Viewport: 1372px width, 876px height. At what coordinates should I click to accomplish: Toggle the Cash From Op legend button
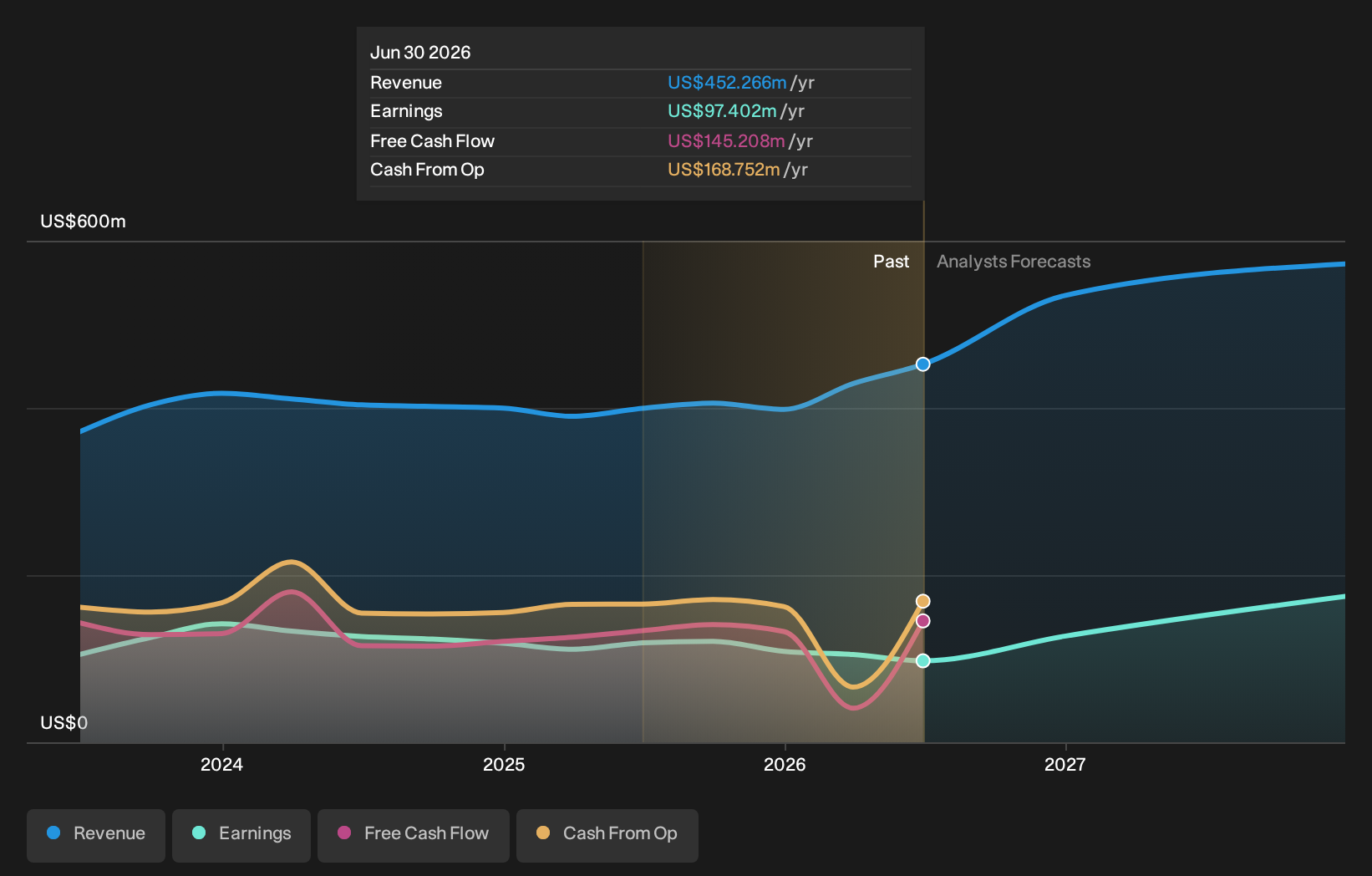(x=607, y=835)
